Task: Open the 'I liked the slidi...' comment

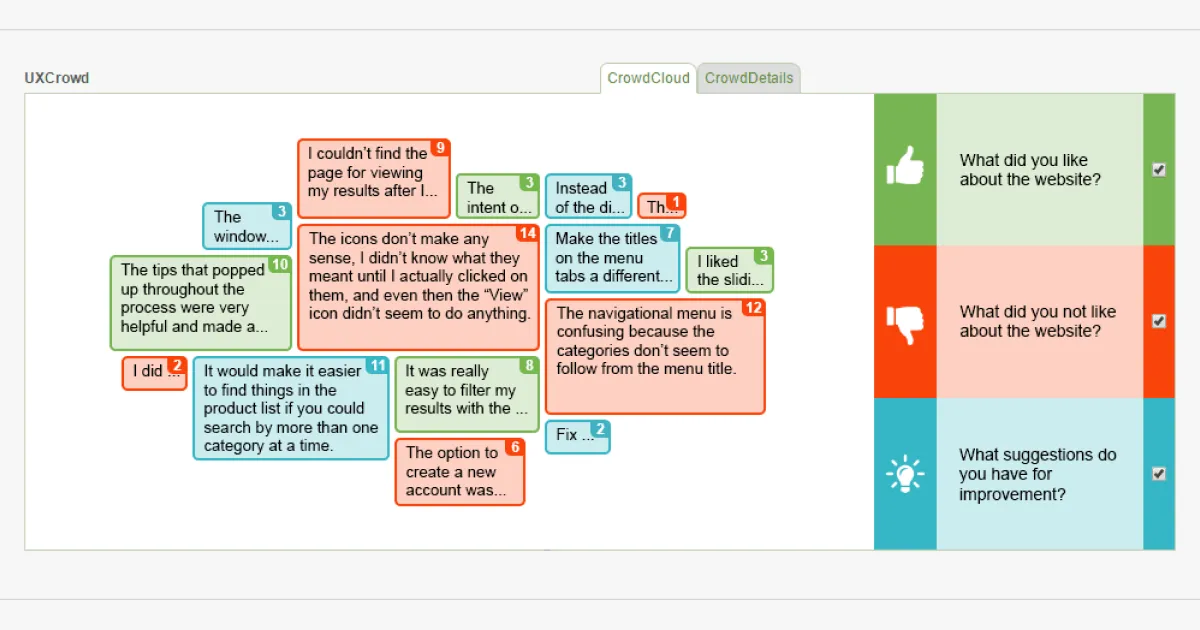Action: pos(729,269)
